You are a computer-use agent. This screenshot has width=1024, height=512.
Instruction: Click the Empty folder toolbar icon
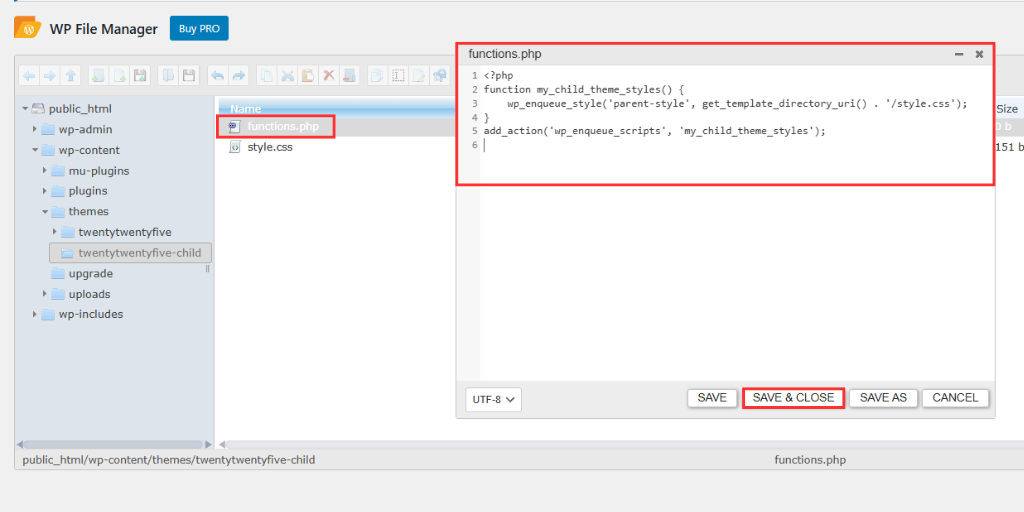(x=349, y=76)
